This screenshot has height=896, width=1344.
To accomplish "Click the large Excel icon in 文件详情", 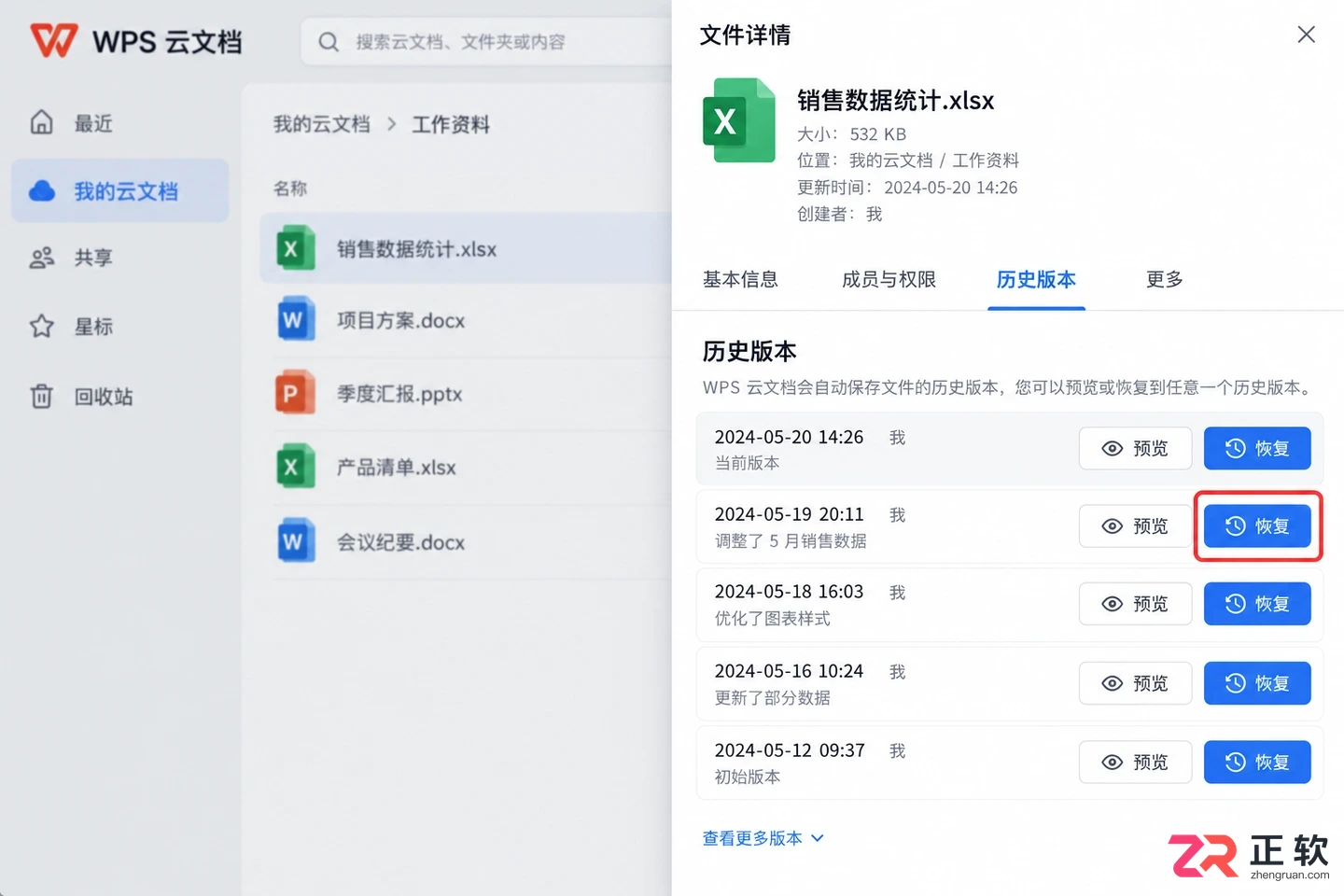I will (738, 120).
